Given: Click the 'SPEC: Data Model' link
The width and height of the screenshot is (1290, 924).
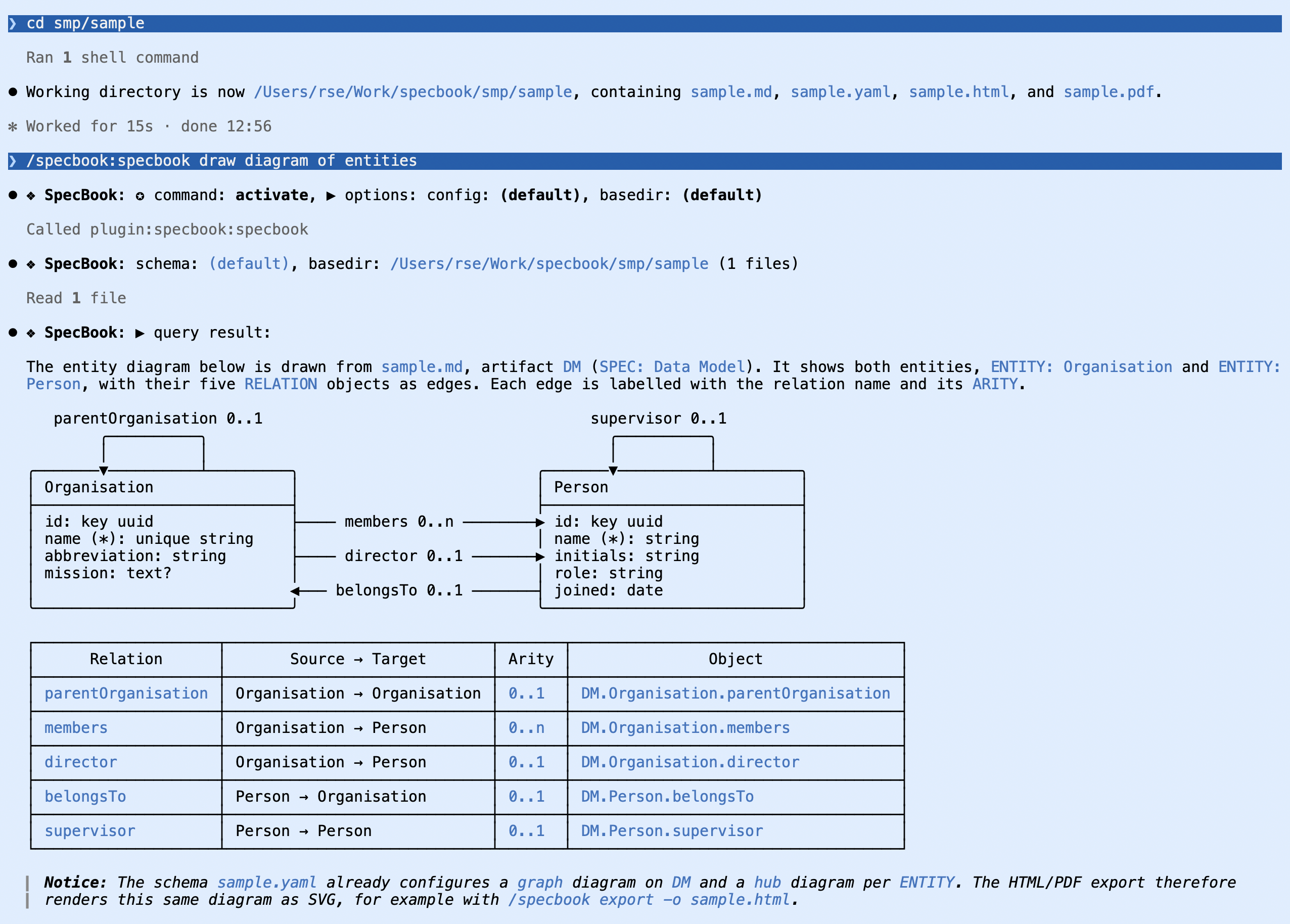Looking at the screenshot, I should 672,367.
